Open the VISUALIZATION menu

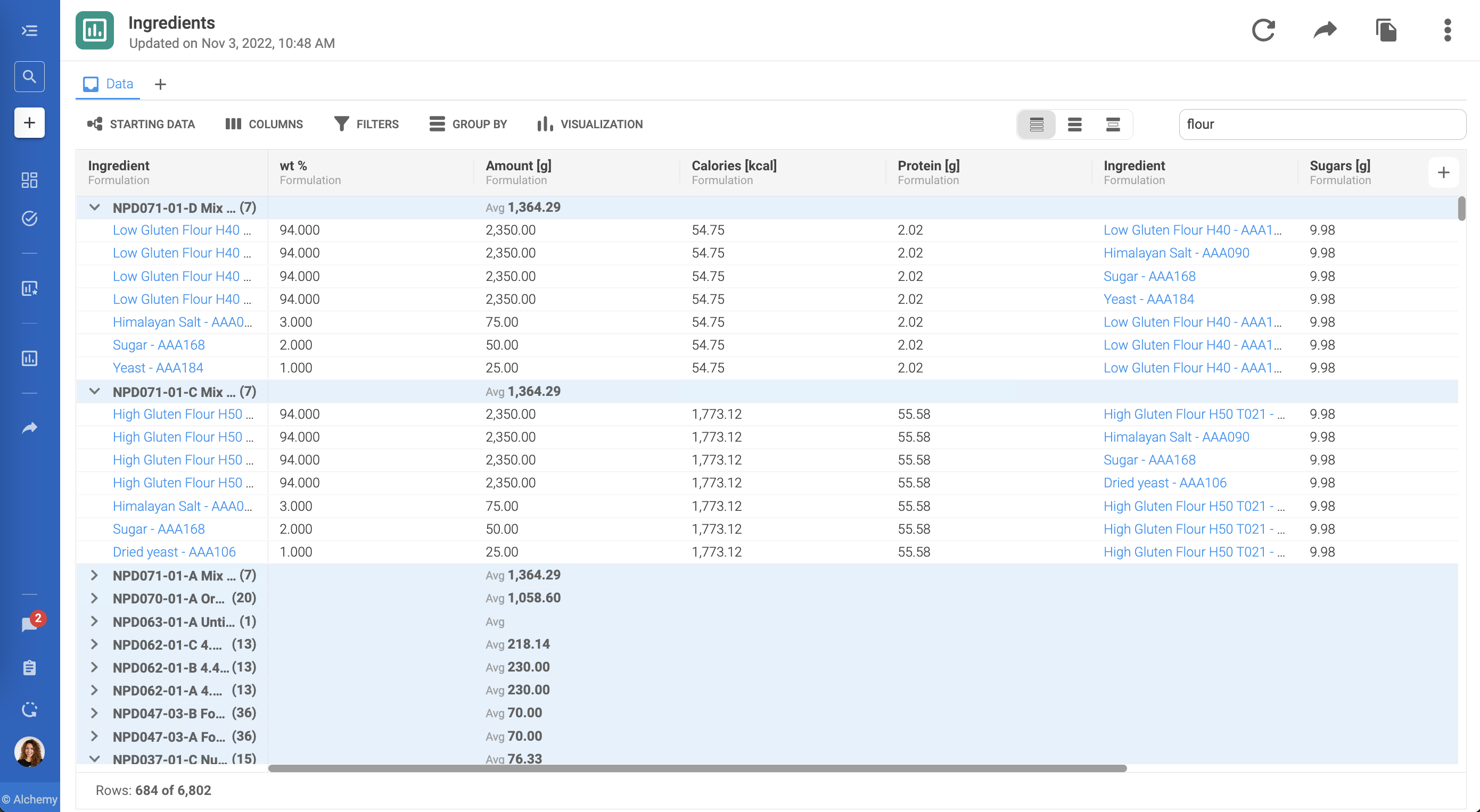tap(590, 124)
